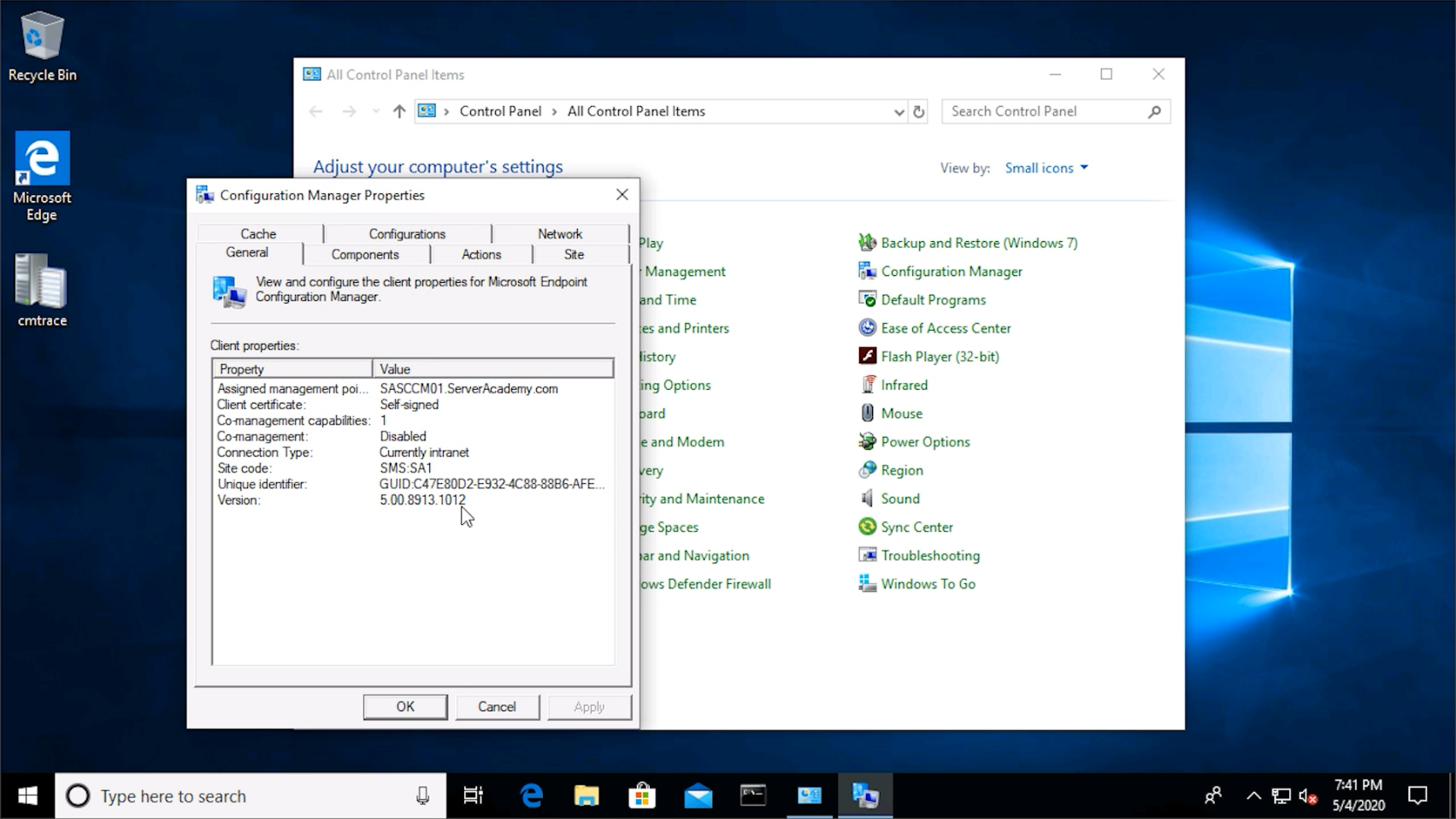Image resolution: width=1456 pixels, height=819 pixels.
Task: Select the cmtrace desktop icon
Action: click(x=42, y=291)
